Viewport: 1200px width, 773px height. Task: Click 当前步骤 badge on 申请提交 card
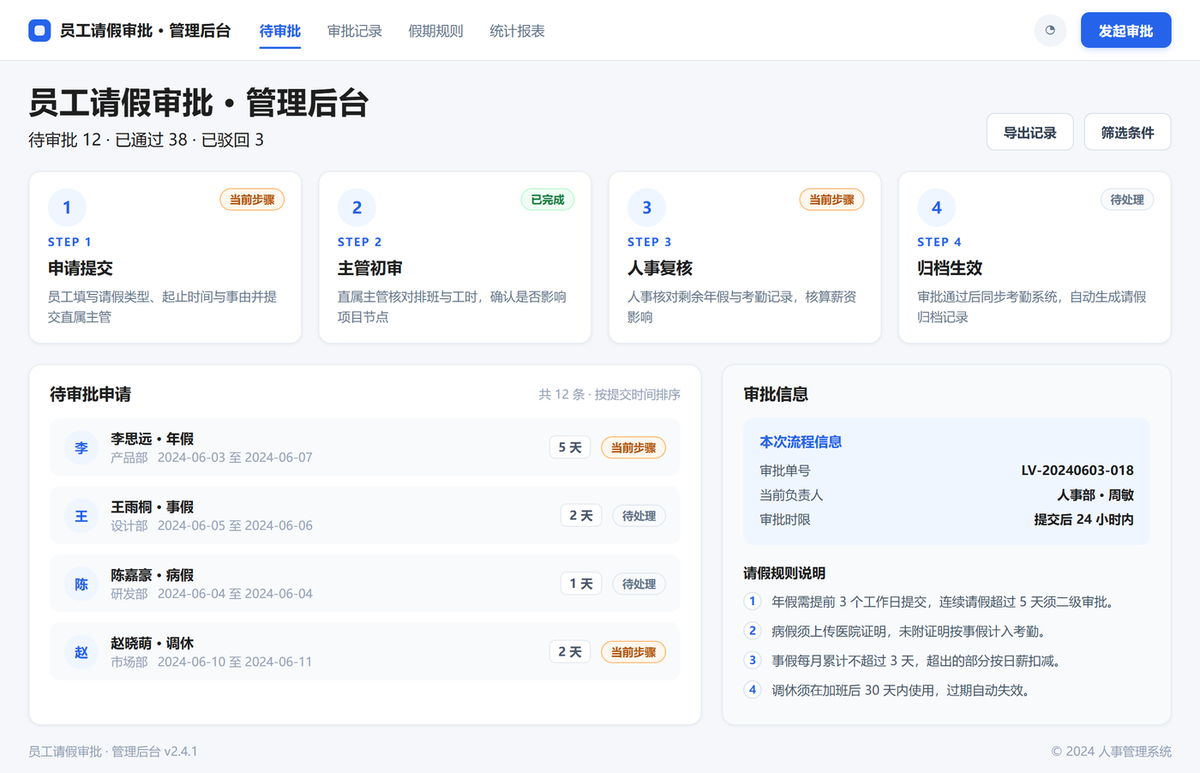252,199
